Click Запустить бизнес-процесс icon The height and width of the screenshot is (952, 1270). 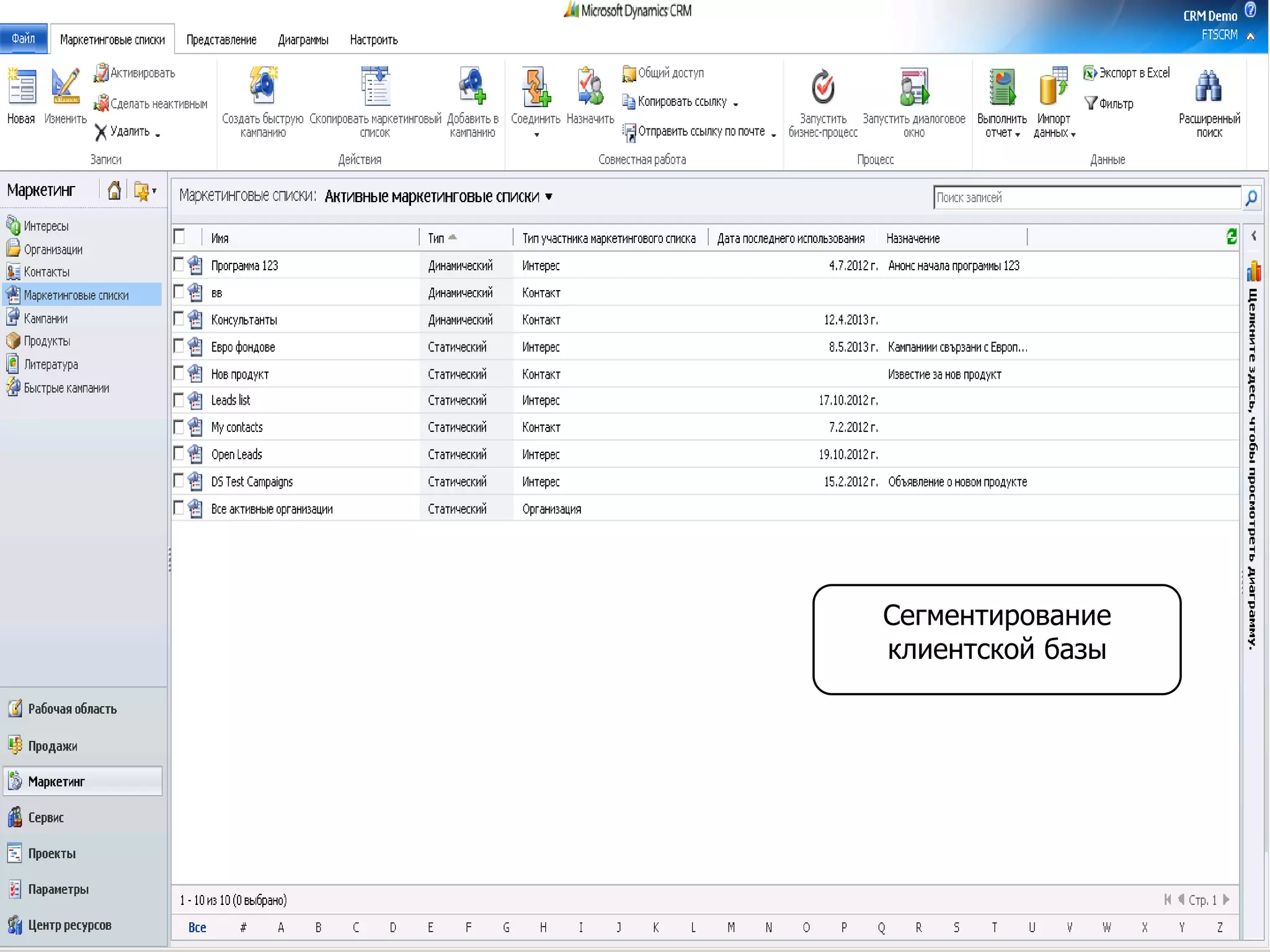pyautogui.click(x=823, y=86)
